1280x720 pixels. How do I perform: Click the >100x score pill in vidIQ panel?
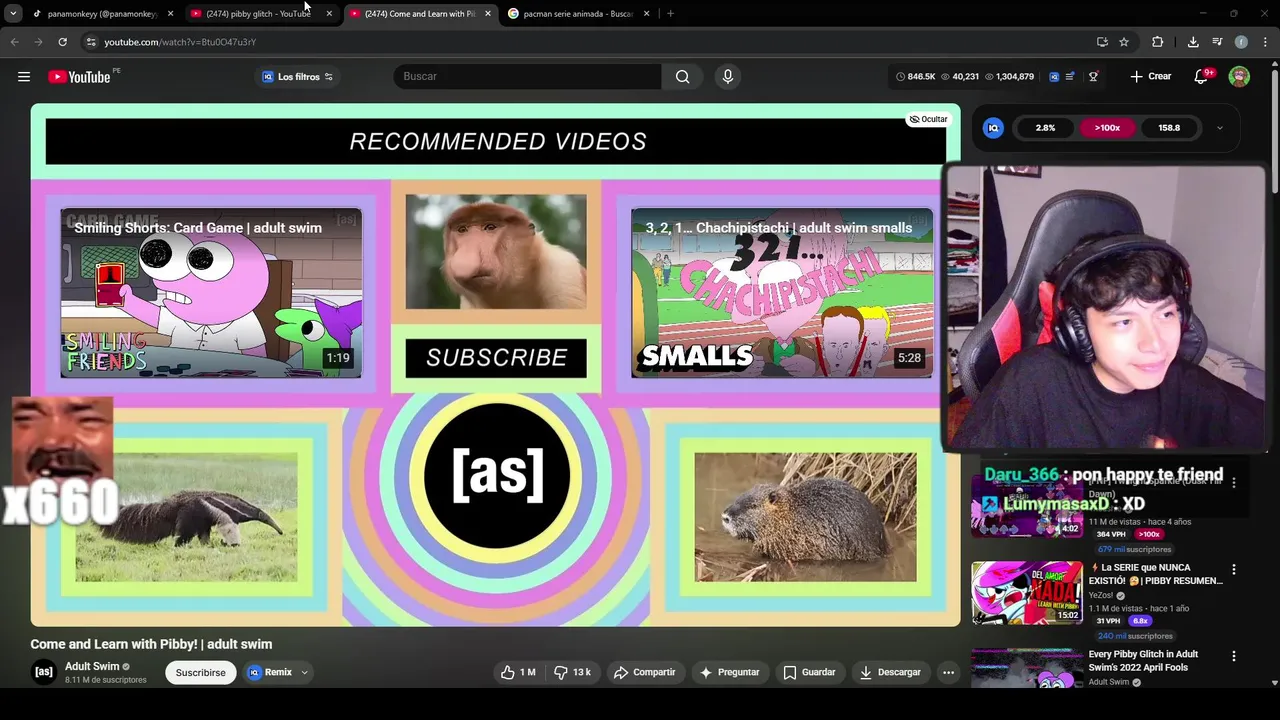point(1107,128)
